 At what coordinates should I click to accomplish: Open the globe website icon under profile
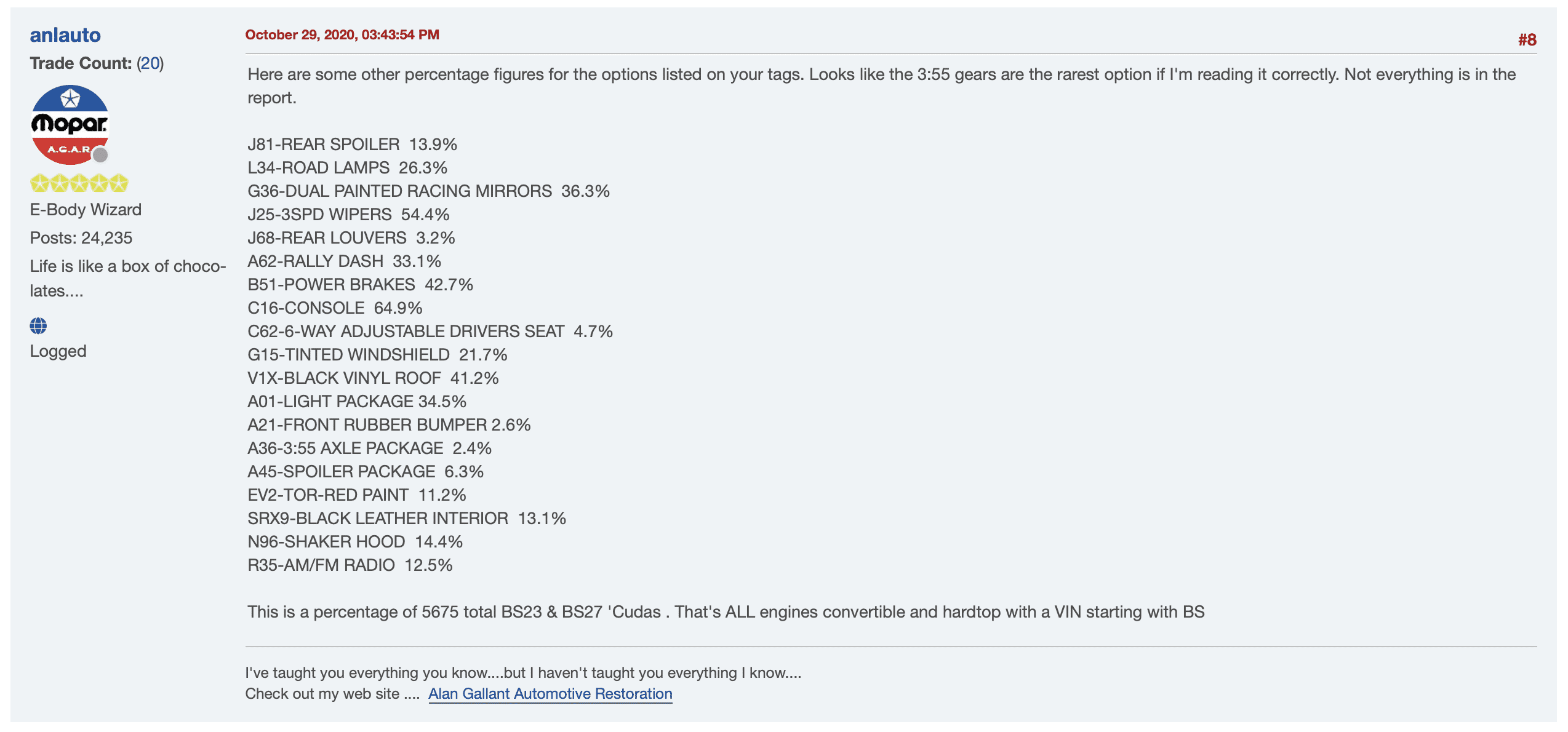click(x=38, y=325)
